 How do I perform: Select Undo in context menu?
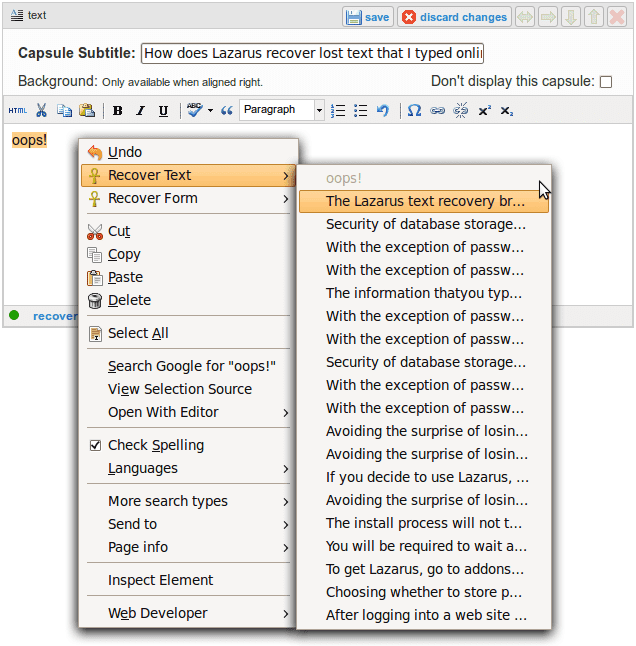[x=189, y=152]
